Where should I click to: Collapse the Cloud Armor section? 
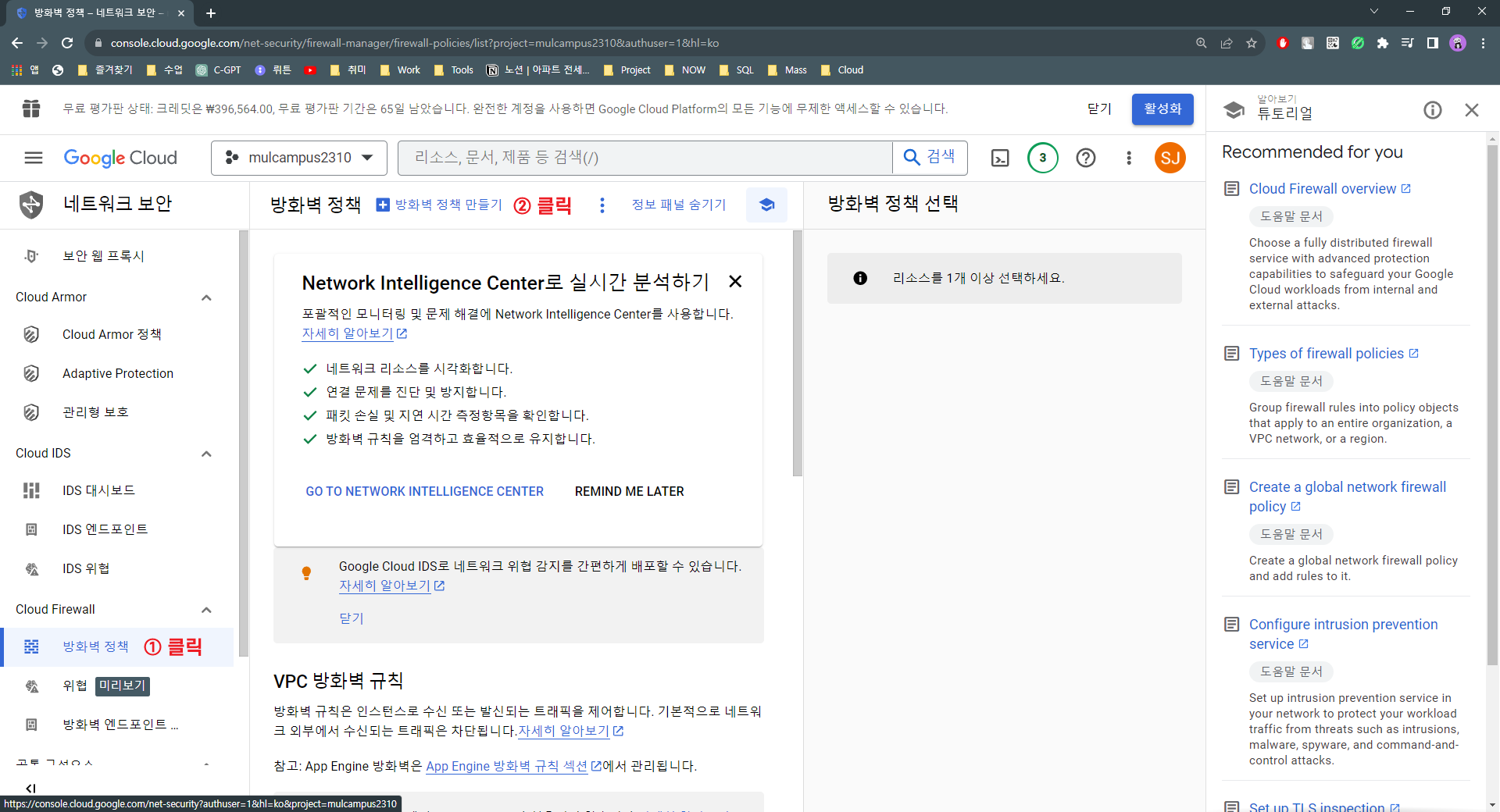click(x=206, y=297)
